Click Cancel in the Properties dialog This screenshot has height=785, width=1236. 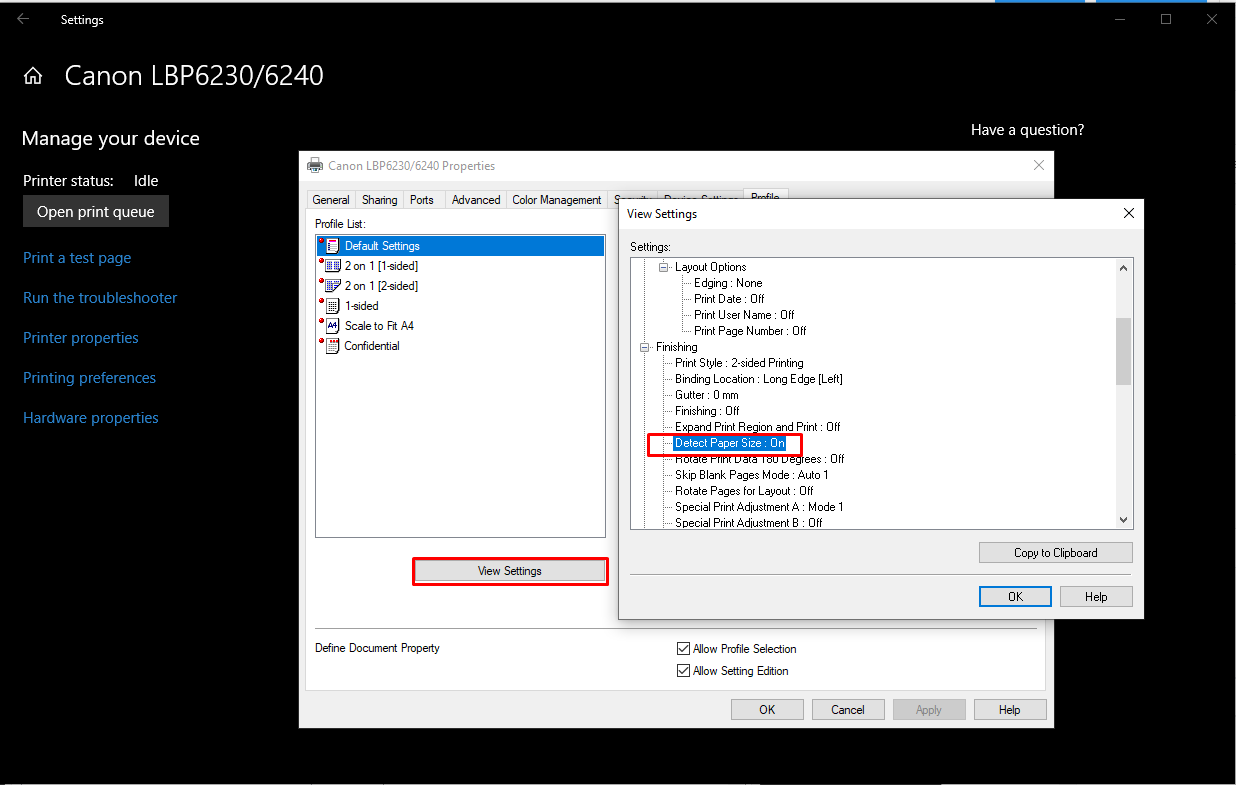[x=848, y=710]
